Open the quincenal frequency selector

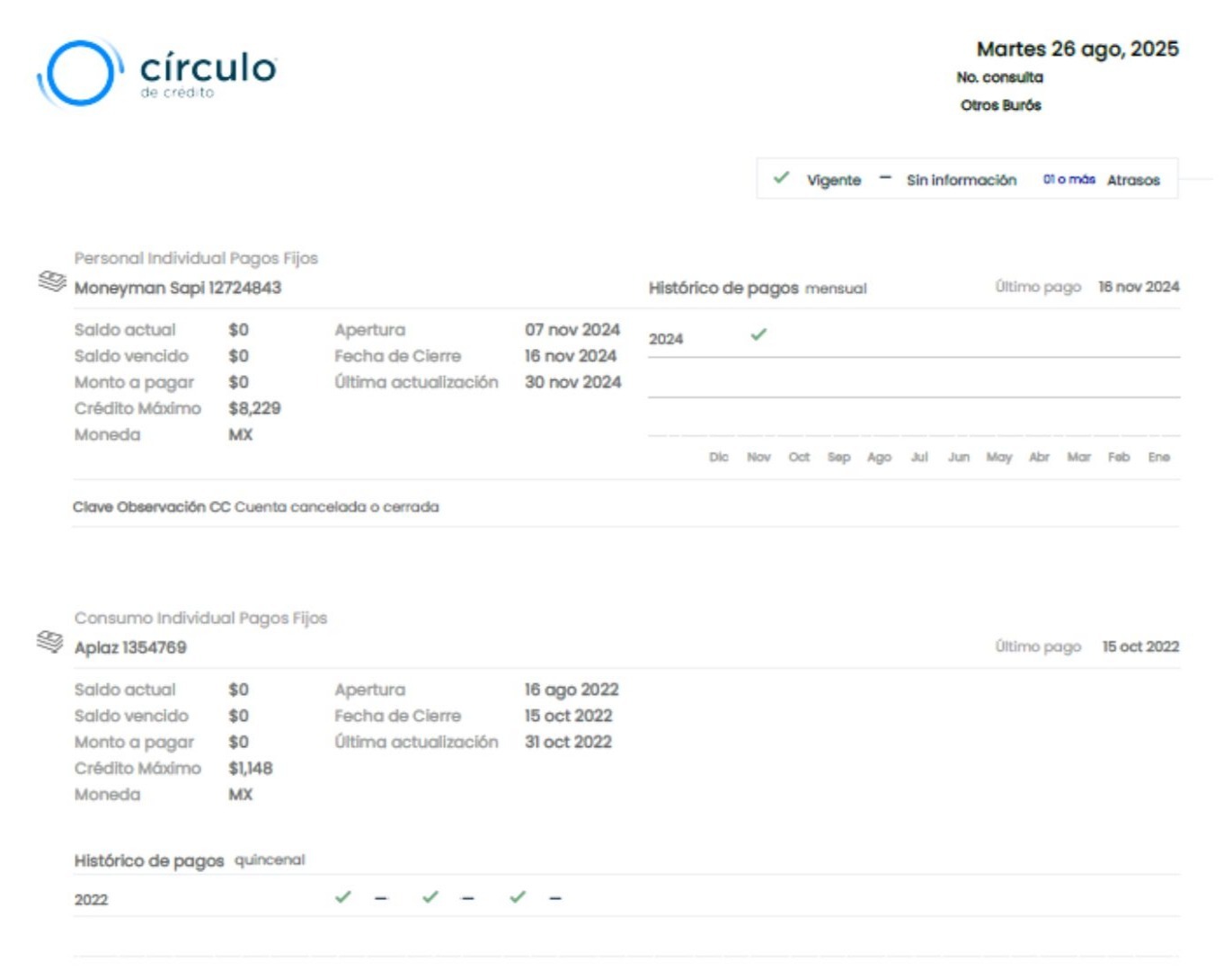pos(270,860)
